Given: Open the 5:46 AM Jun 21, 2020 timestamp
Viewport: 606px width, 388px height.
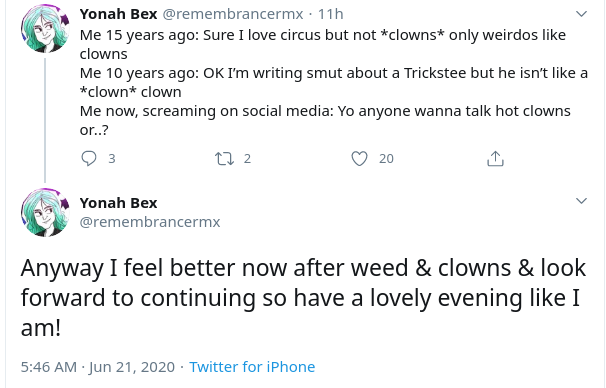Looking at the screenshot, I should click(x=98, y=367).
